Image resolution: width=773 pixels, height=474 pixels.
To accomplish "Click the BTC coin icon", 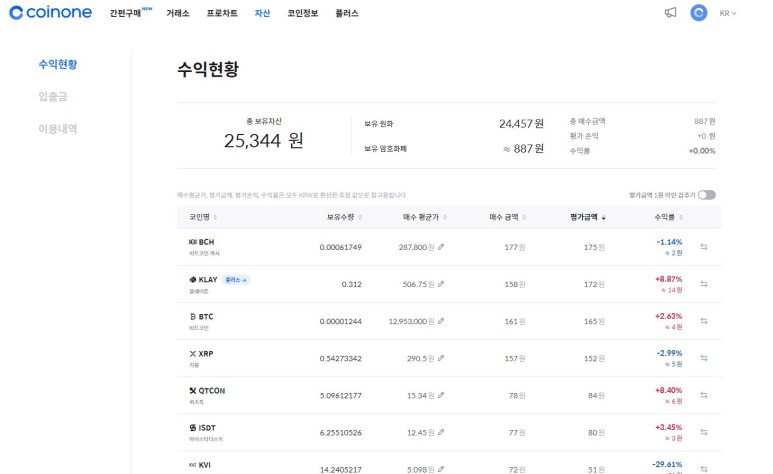I will 193,316.
